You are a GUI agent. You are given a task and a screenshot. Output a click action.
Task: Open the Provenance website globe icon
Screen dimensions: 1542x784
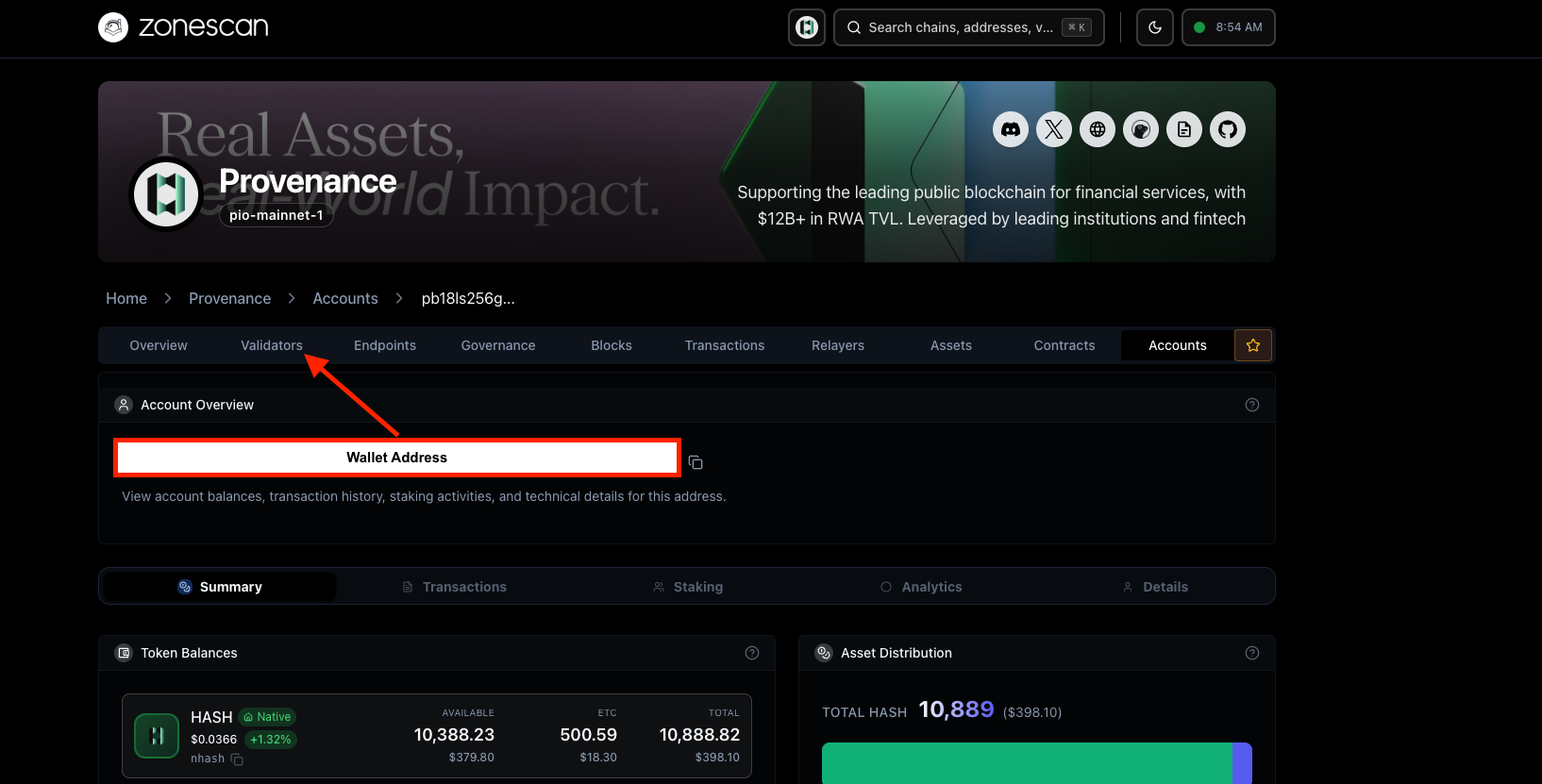1098,129
